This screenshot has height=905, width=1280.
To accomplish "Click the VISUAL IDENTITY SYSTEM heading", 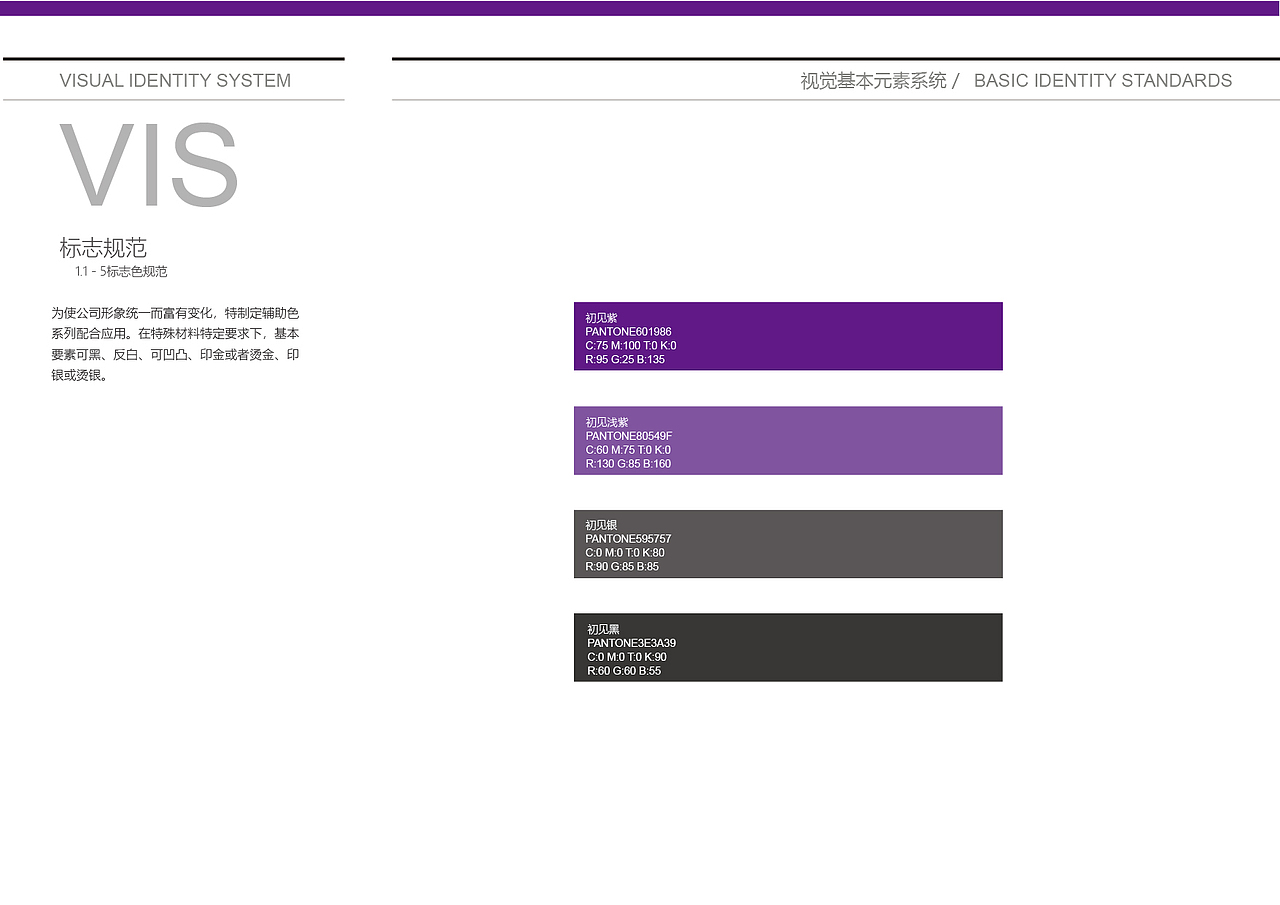I will coord(175,81).
